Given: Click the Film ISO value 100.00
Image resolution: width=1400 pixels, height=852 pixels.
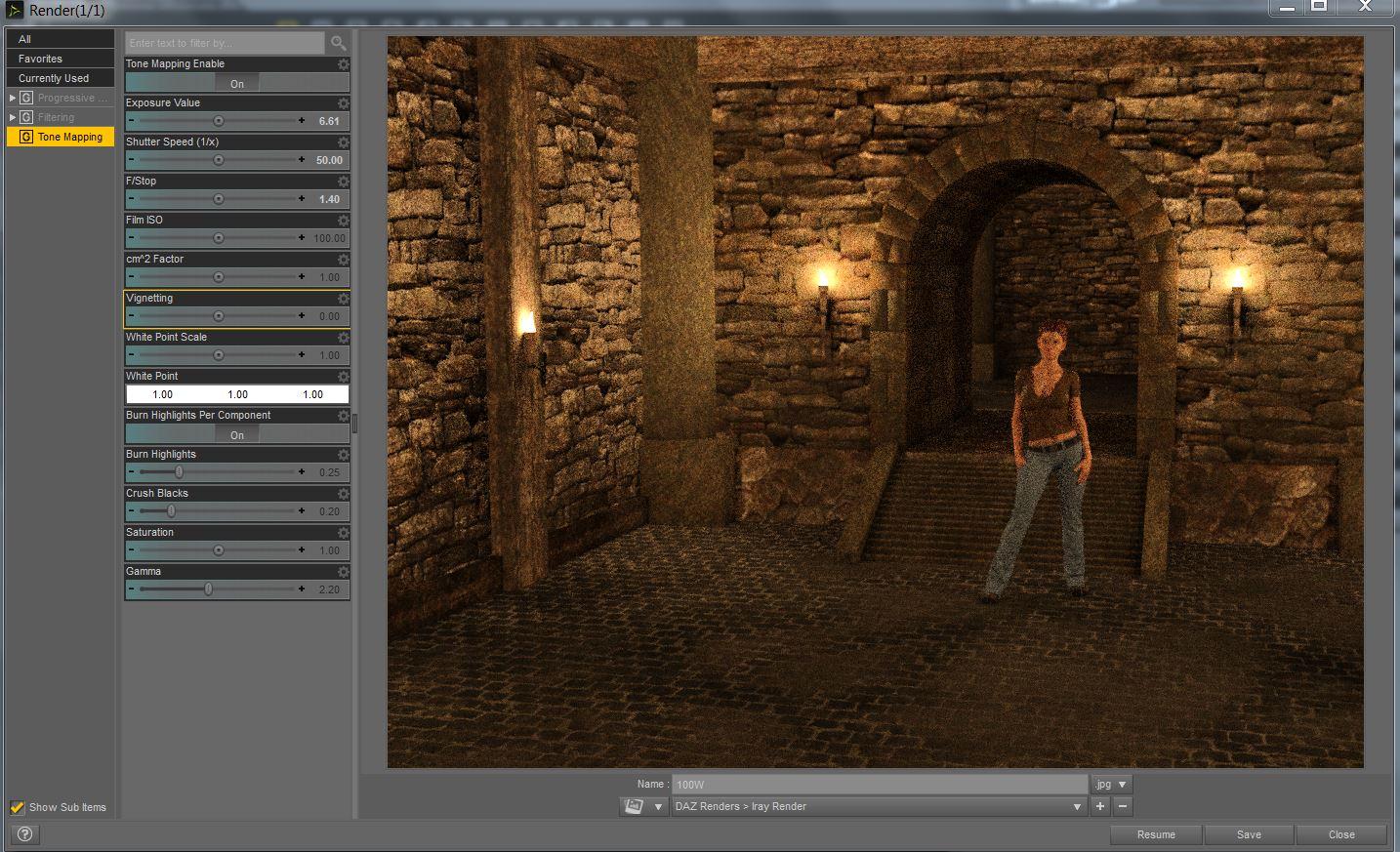Looking at the screenshot, I should coord(329,238).
